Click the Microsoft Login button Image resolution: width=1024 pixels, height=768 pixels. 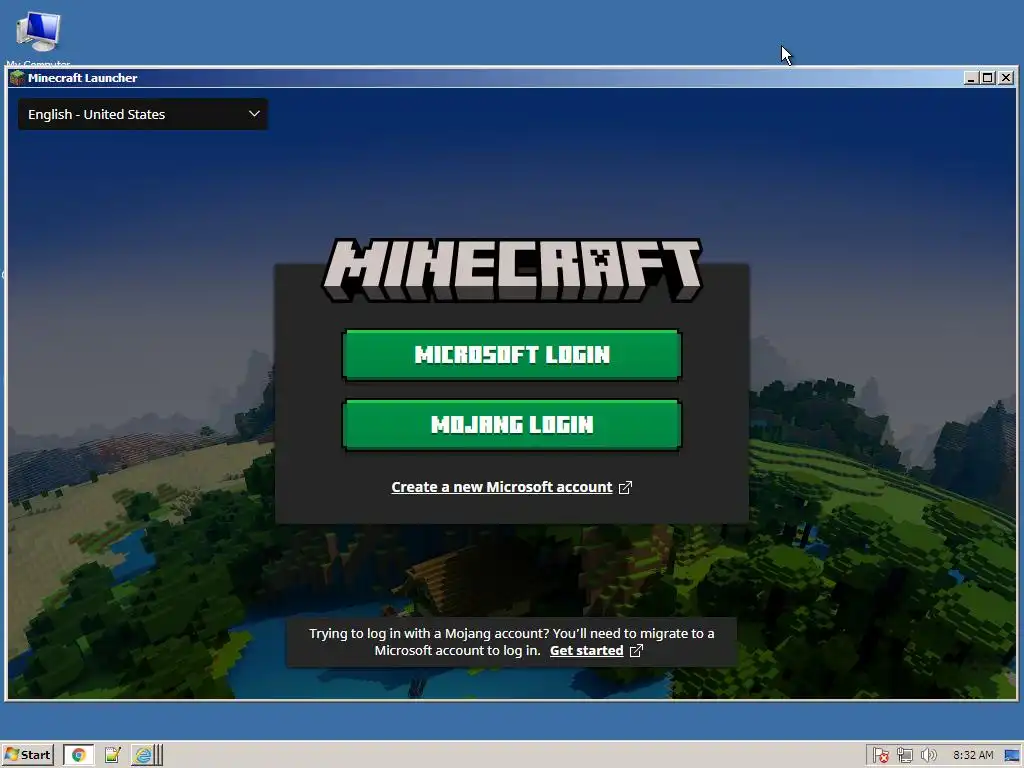pos(512,355)
